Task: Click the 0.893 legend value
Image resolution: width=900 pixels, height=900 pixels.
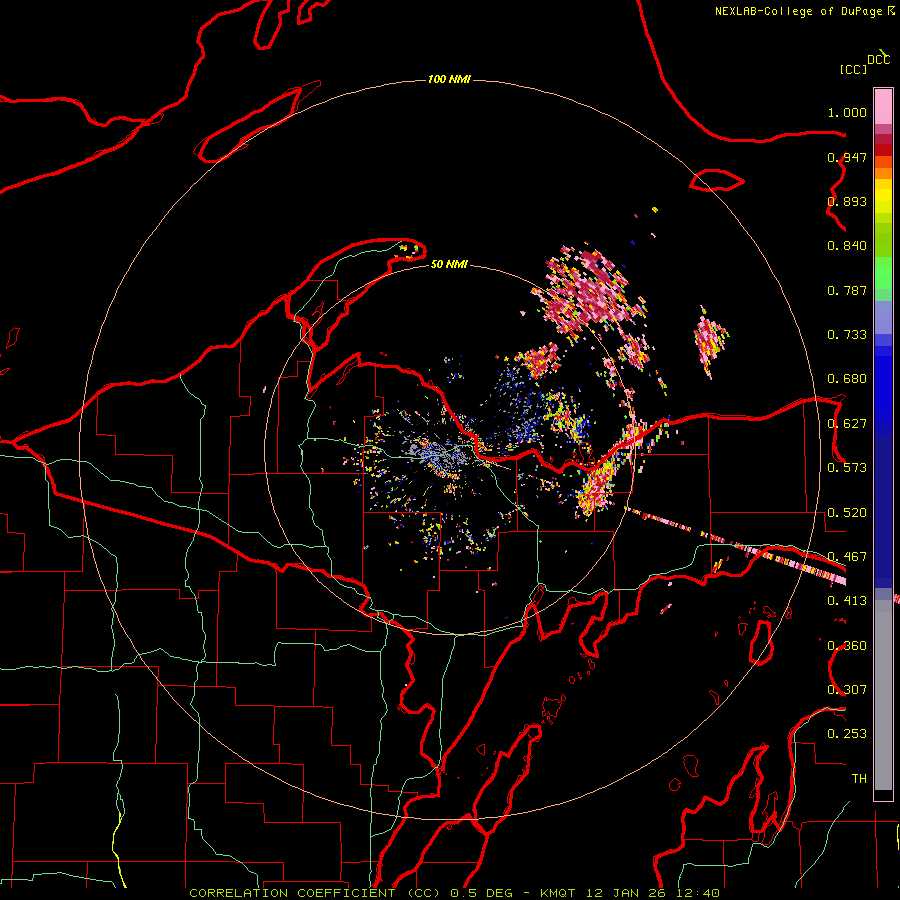Action: point(847,201)
